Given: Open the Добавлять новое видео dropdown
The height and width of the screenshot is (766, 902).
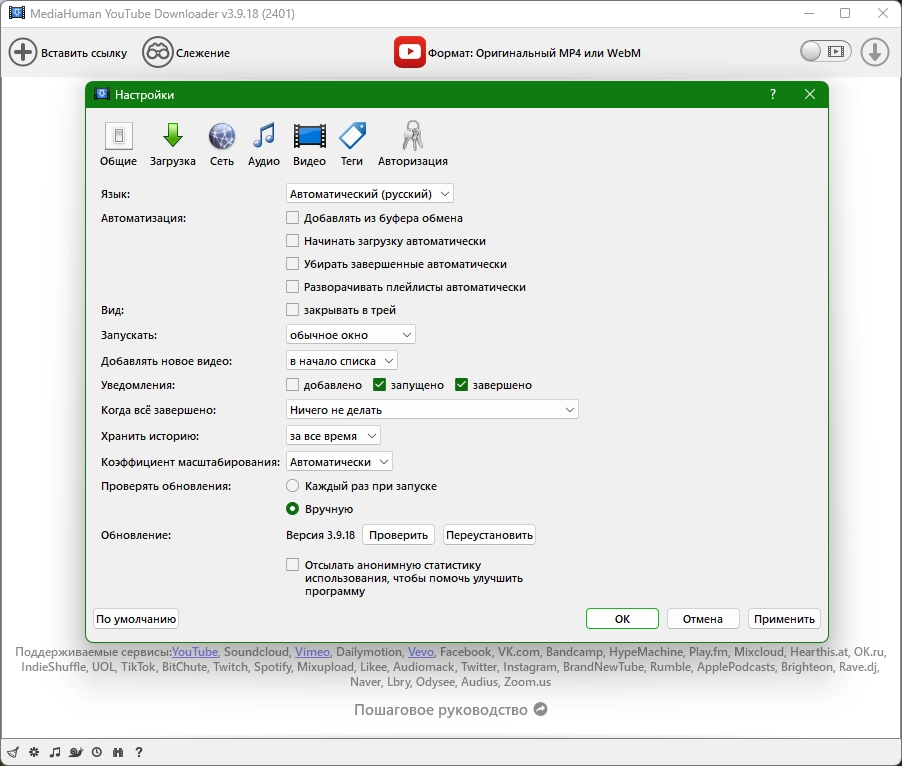Looking at the screenshot, I should point(341,361).
